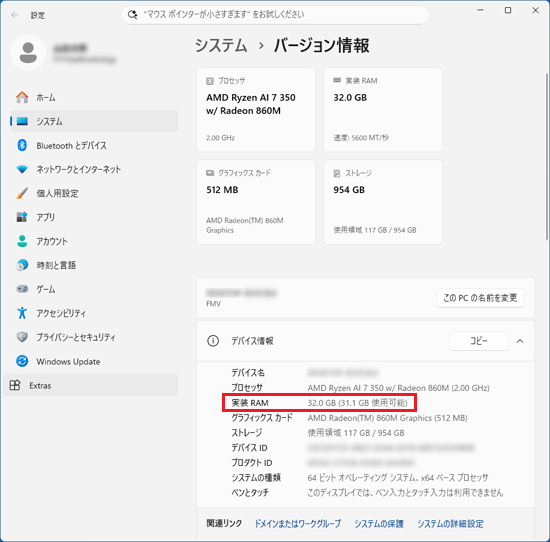This screenshot has width=550, height=542.
Task: Click the processor chip icon in card
Action: click(209, 81)
